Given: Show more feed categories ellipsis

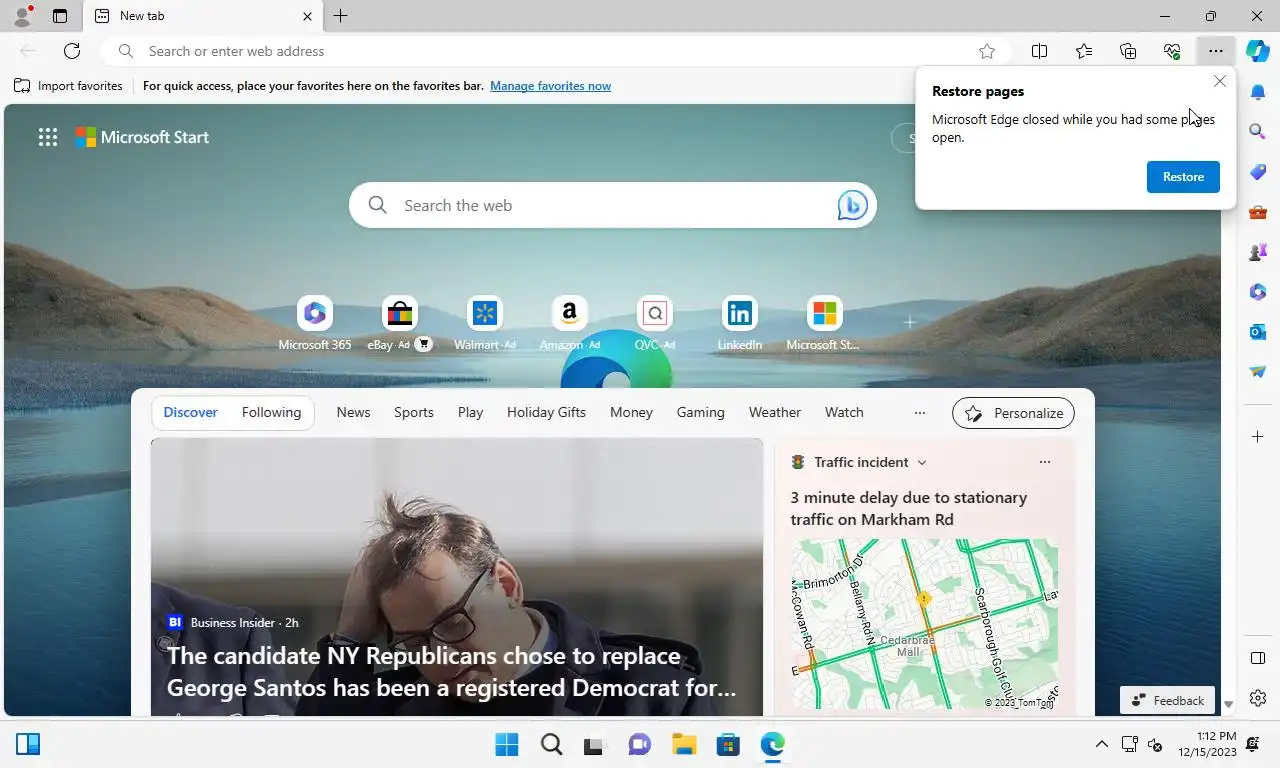Looking at the screenshot, I should pos(919,412).
